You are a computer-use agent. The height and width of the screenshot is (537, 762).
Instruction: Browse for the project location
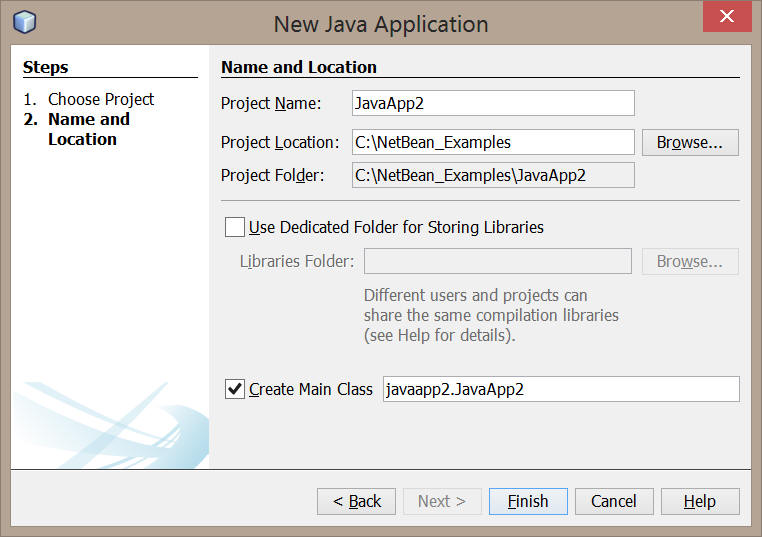coord(690,142)
